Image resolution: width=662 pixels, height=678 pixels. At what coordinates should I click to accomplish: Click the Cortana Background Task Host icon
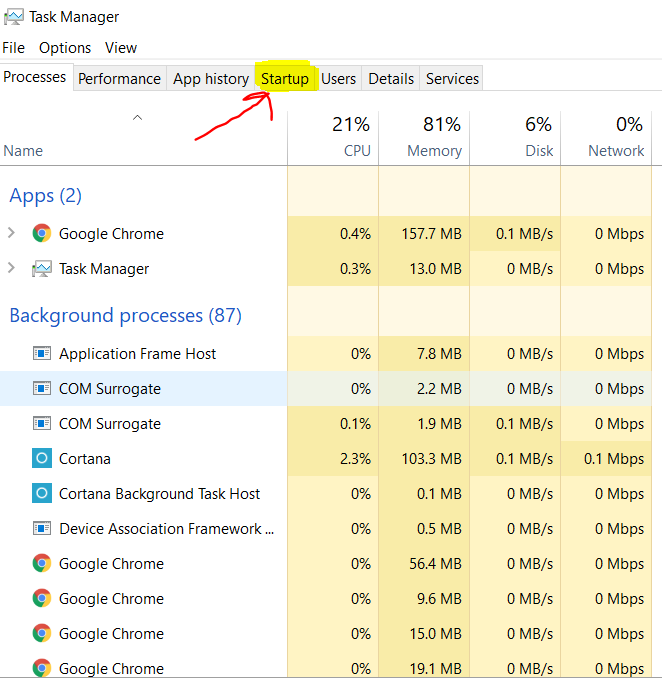tap(41, 494)
